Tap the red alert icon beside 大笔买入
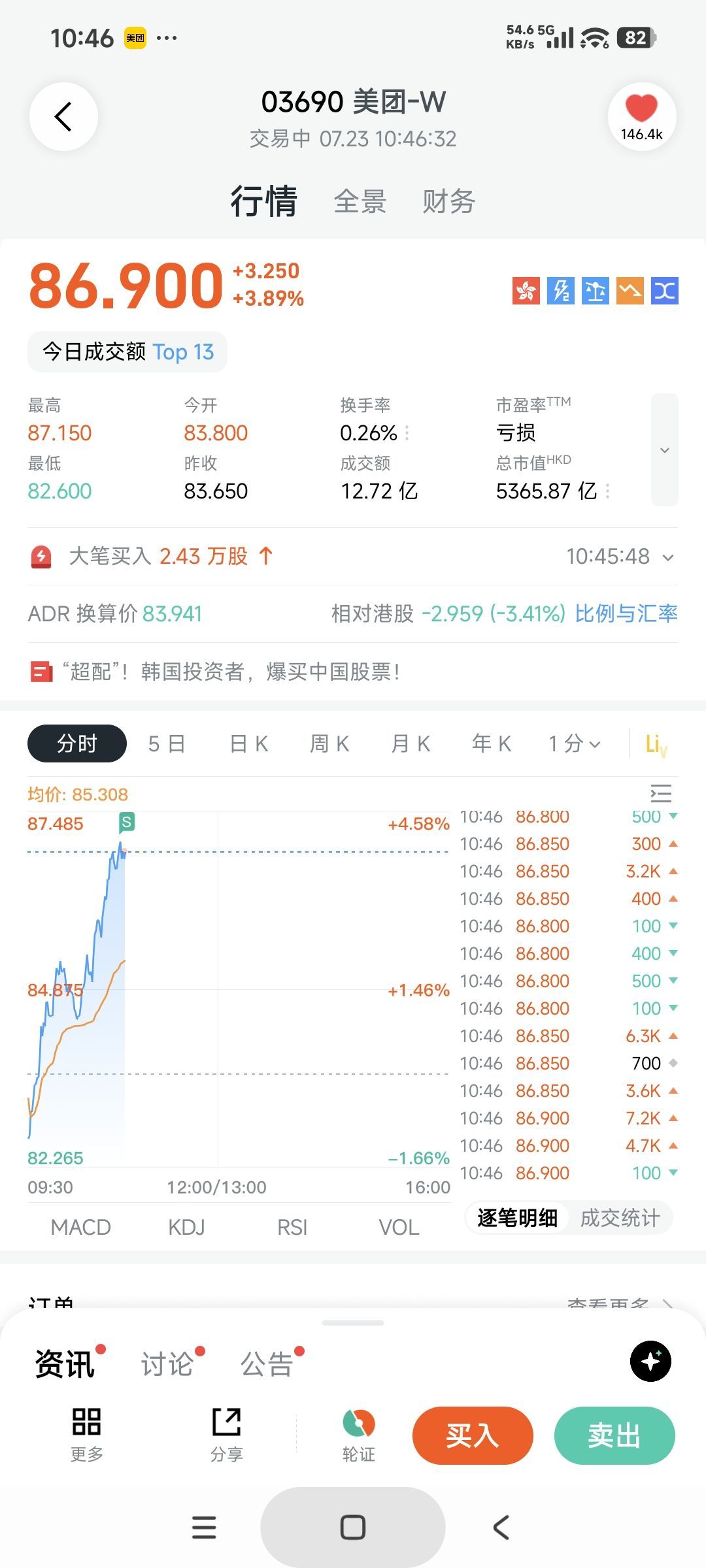Screen dimensions: 706x1568 41,557
